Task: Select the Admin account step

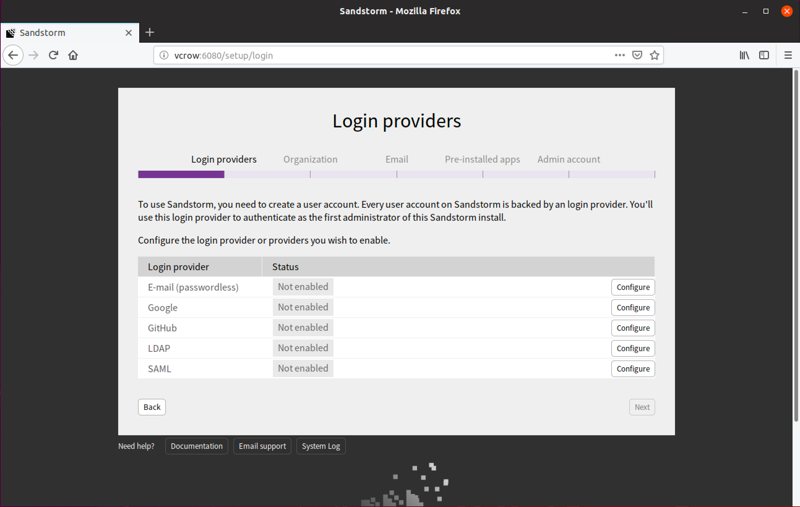Action: coord(568,159)
